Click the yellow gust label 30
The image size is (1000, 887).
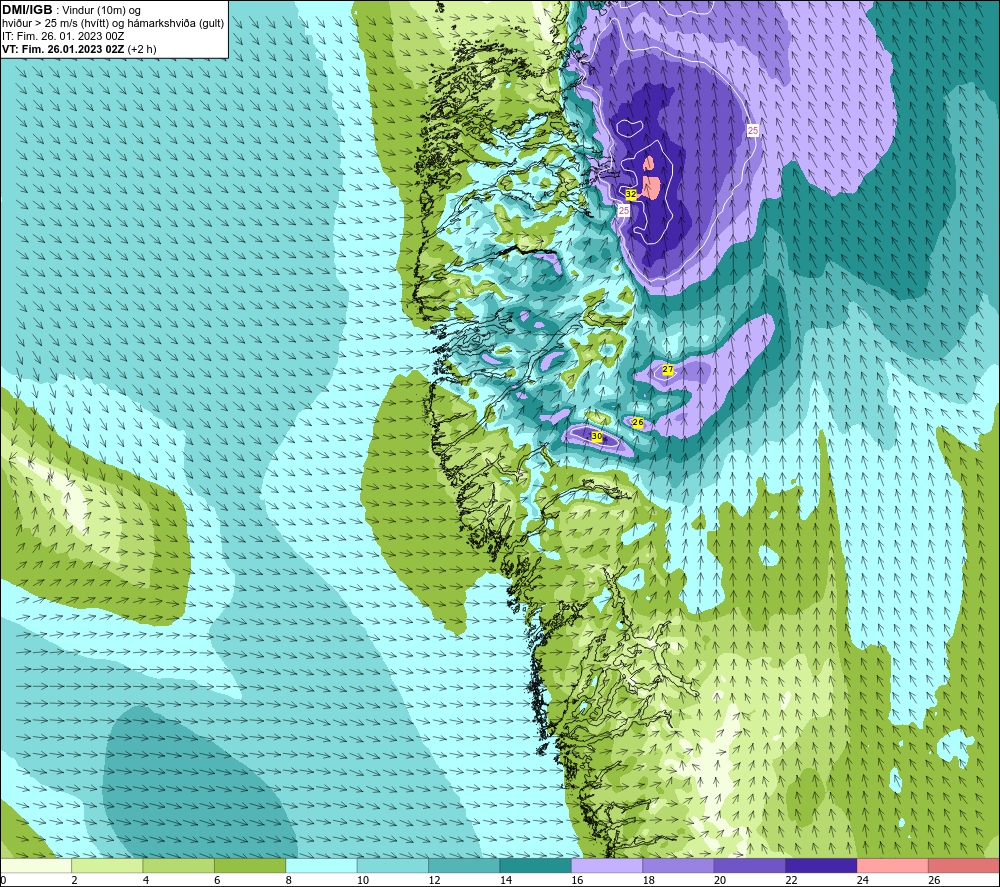coord(596,436)
